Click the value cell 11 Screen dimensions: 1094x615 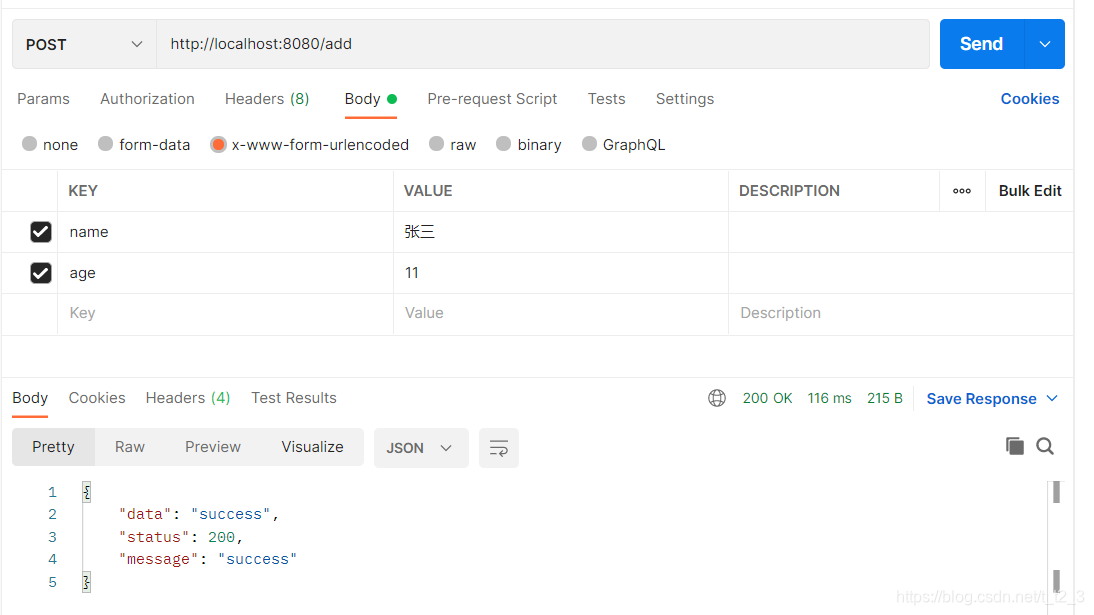point(561,273)
